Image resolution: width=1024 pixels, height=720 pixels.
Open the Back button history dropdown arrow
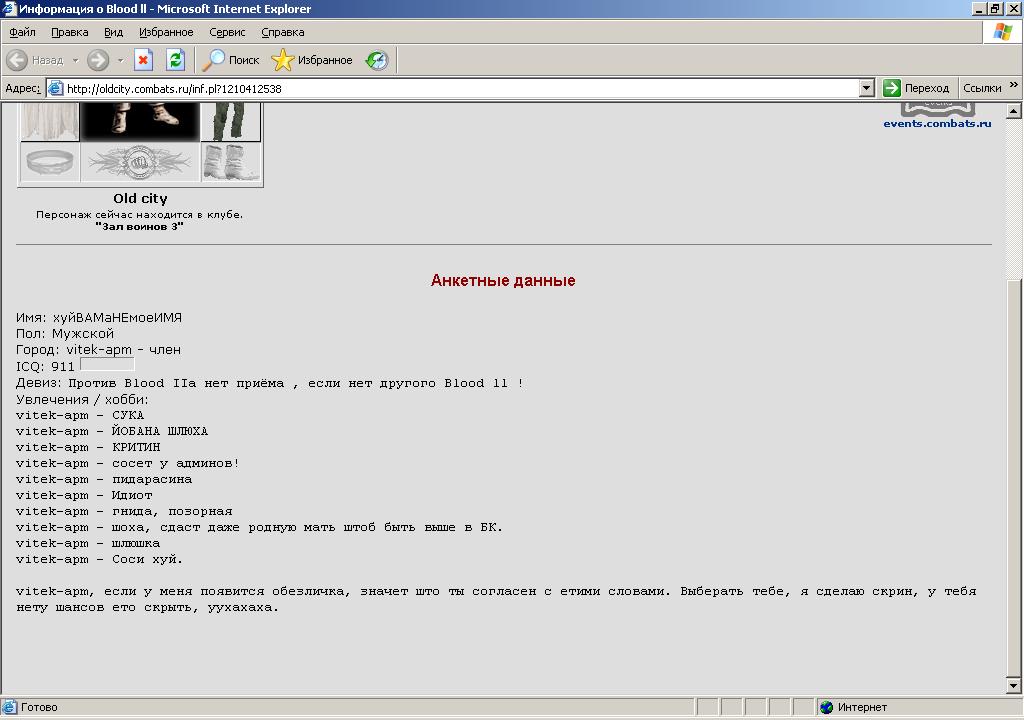tap(75, 60)
